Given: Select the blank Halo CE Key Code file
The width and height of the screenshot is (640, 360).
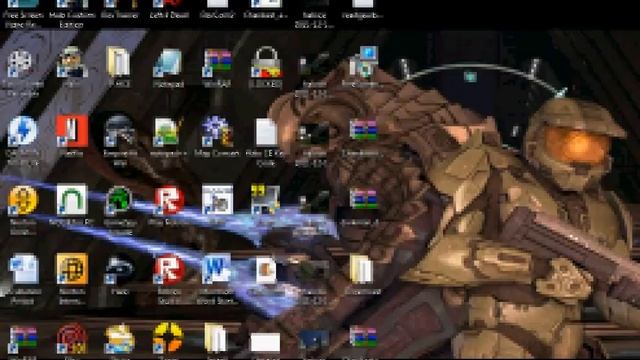Looking at the screenshot, I should tap(266, 132).
